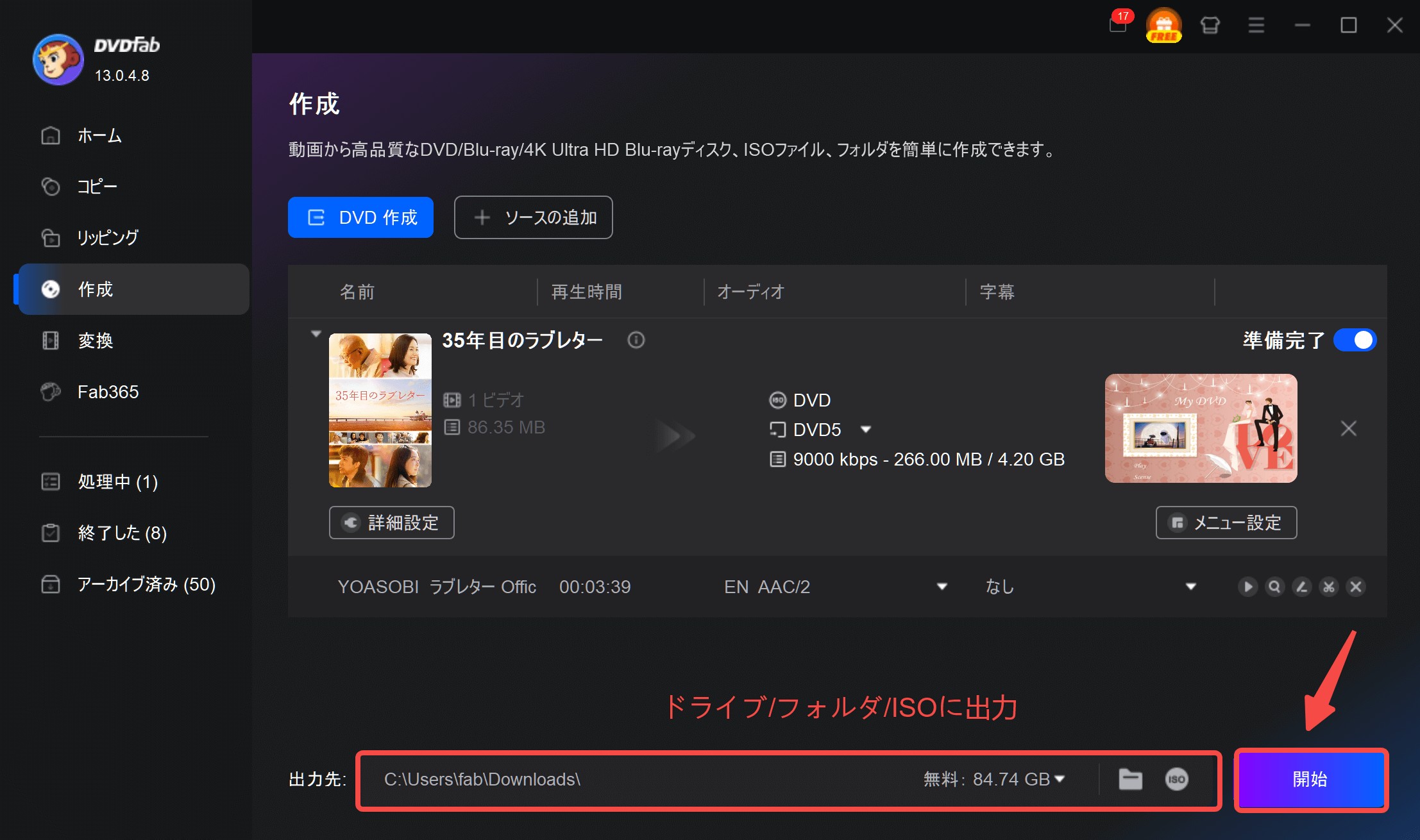Click the ソースの追加 button
The height and width of the screenshot is (840, 1420).
coord(533,217)
